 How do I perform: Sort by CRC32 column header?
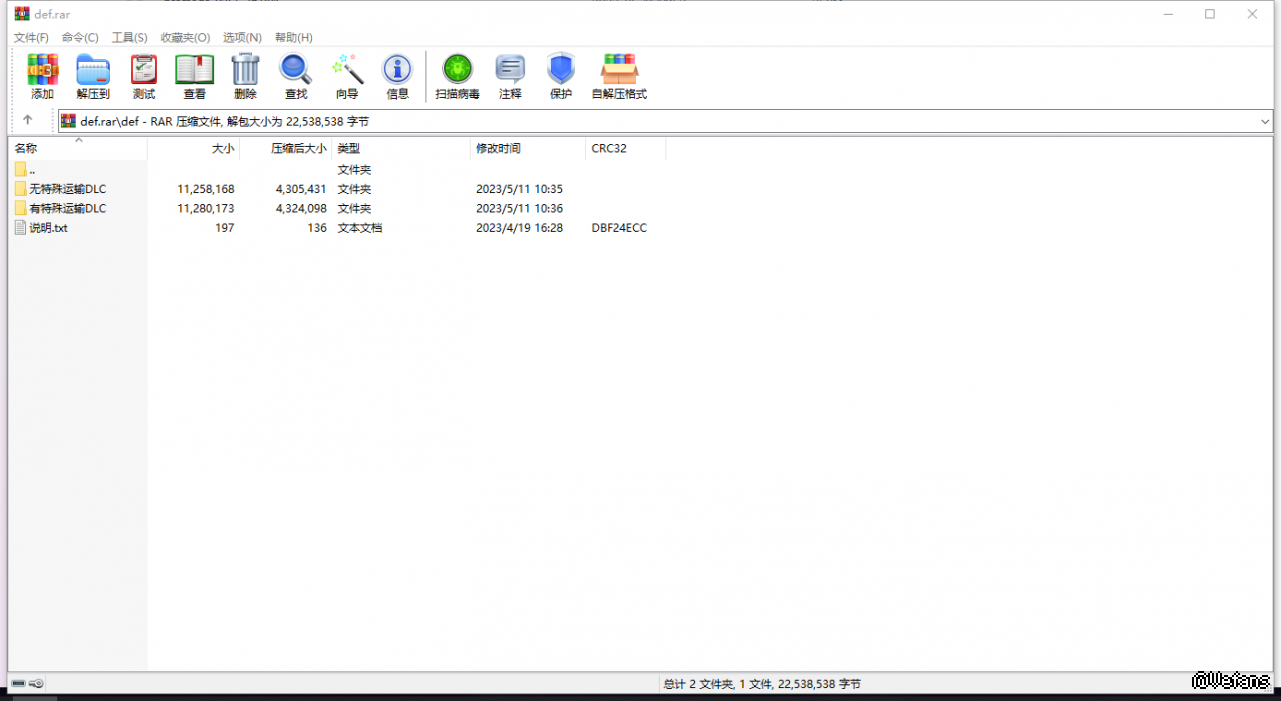[626, 148]
